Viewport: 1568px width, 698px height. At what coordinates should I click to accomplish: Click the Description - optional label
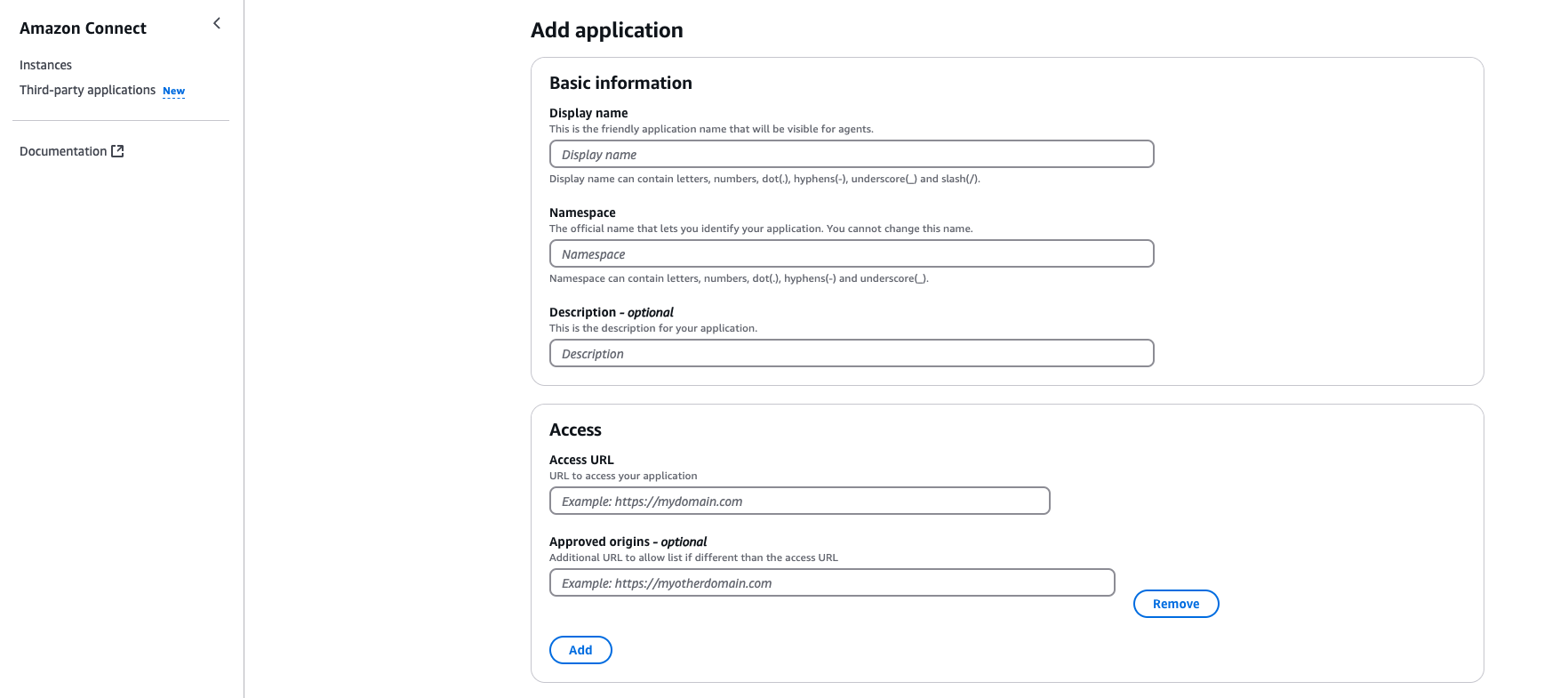click(x=611, y=312)
